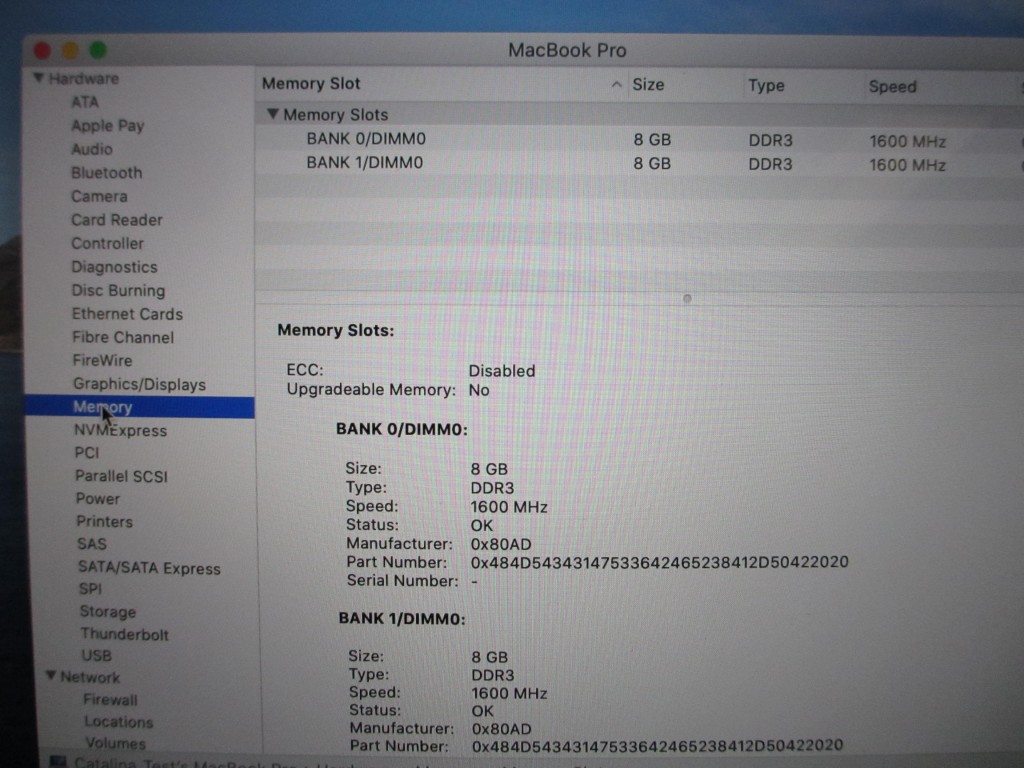Show FireWire information
1024x768 pixels.
click(102, 360)
